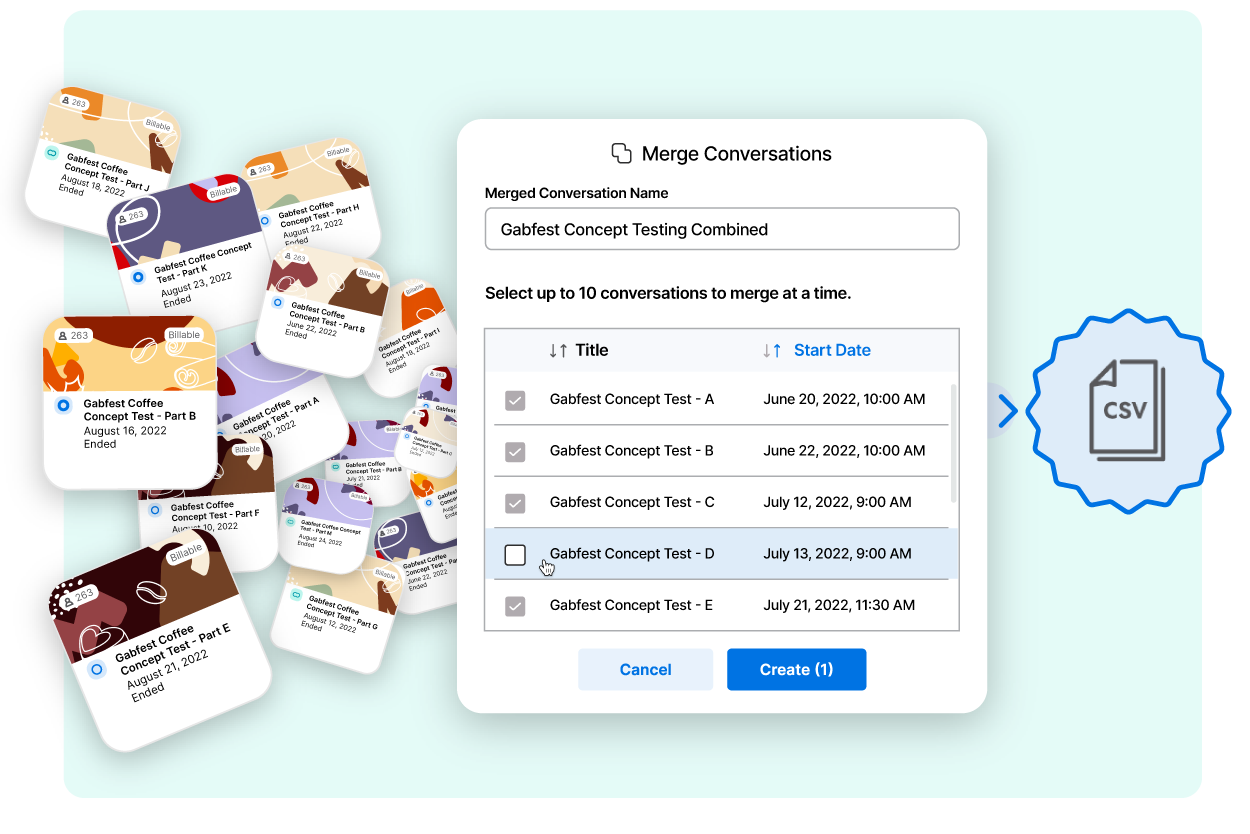1250x834 pixels.
Task: Click the status icon on Part E card
Action: point(97,669)
